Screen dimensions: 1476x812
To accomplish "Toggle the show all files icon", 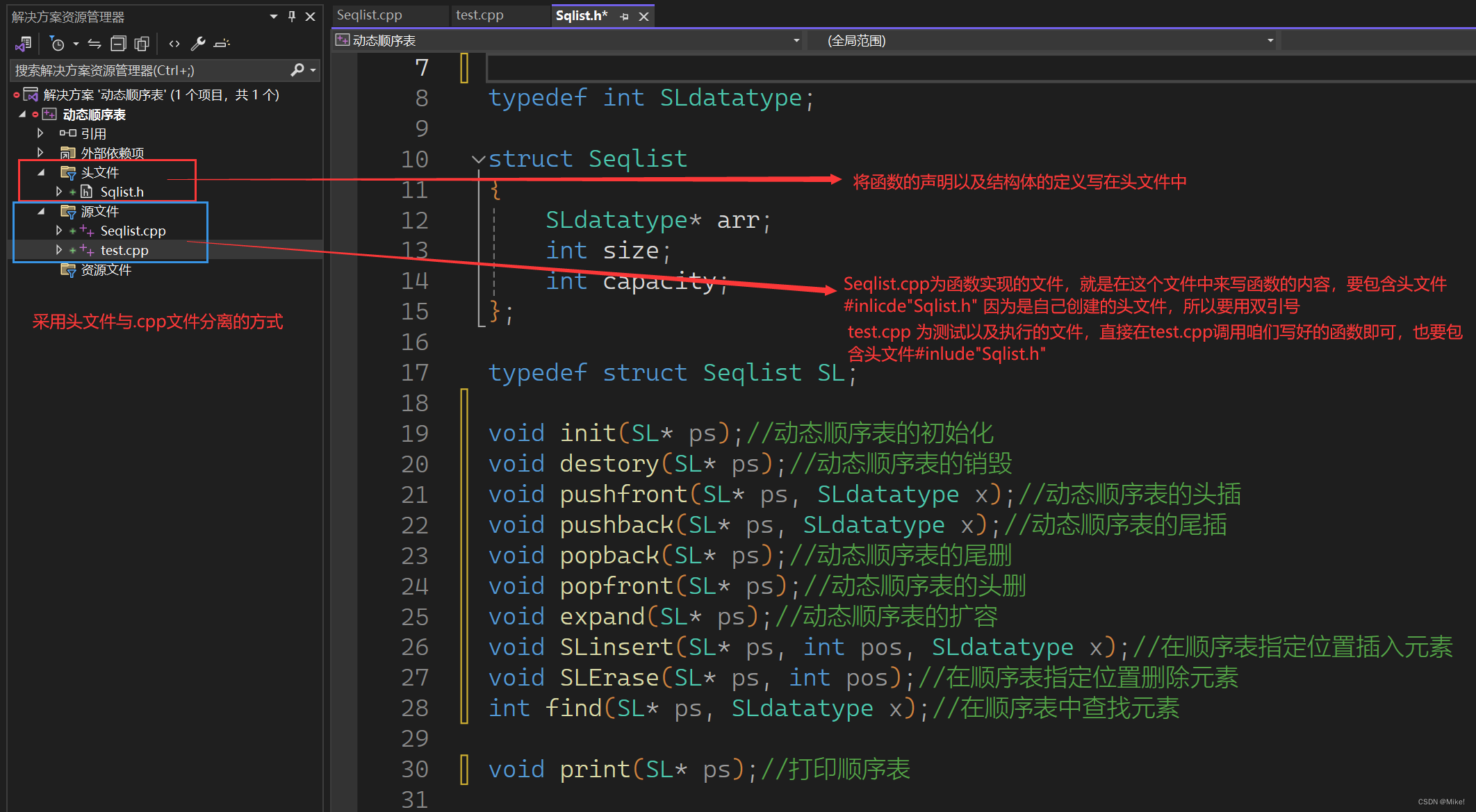I will click(142, 44).
